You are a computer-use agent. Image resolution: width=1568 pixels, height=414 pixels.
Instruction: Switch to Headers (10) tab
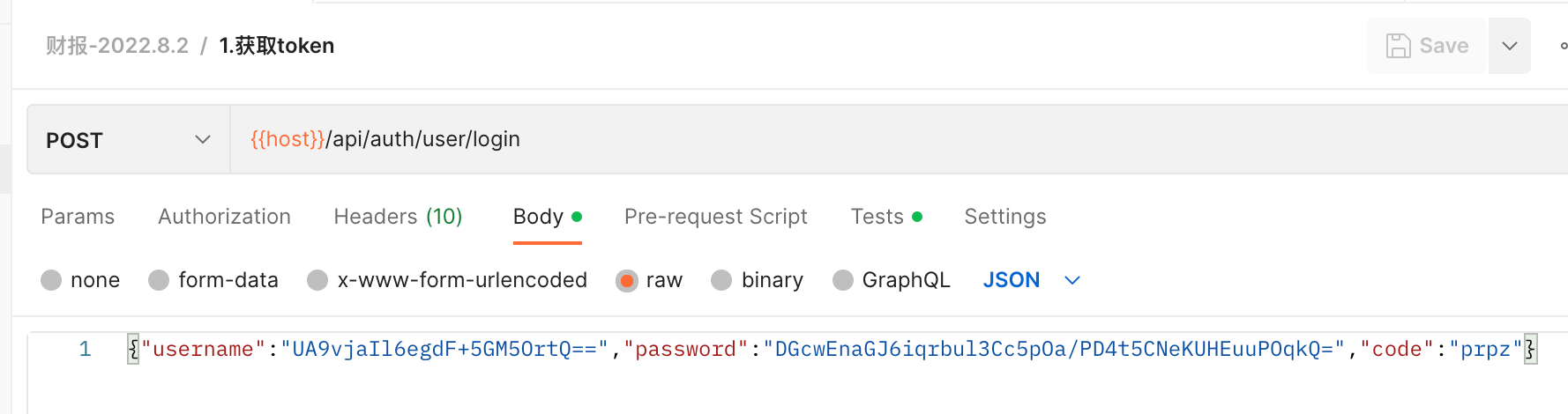[x=398, y=217]
